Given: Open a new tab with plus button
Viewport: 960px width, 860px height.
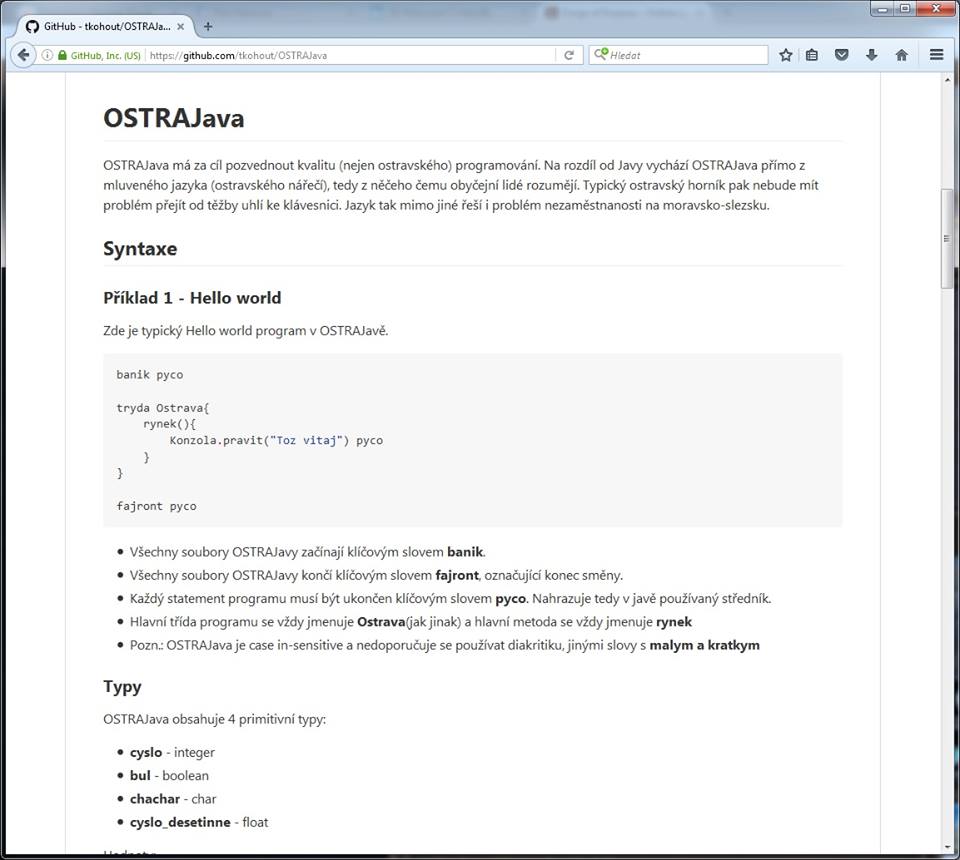Looking at the screenshot, I should [208, 26].
